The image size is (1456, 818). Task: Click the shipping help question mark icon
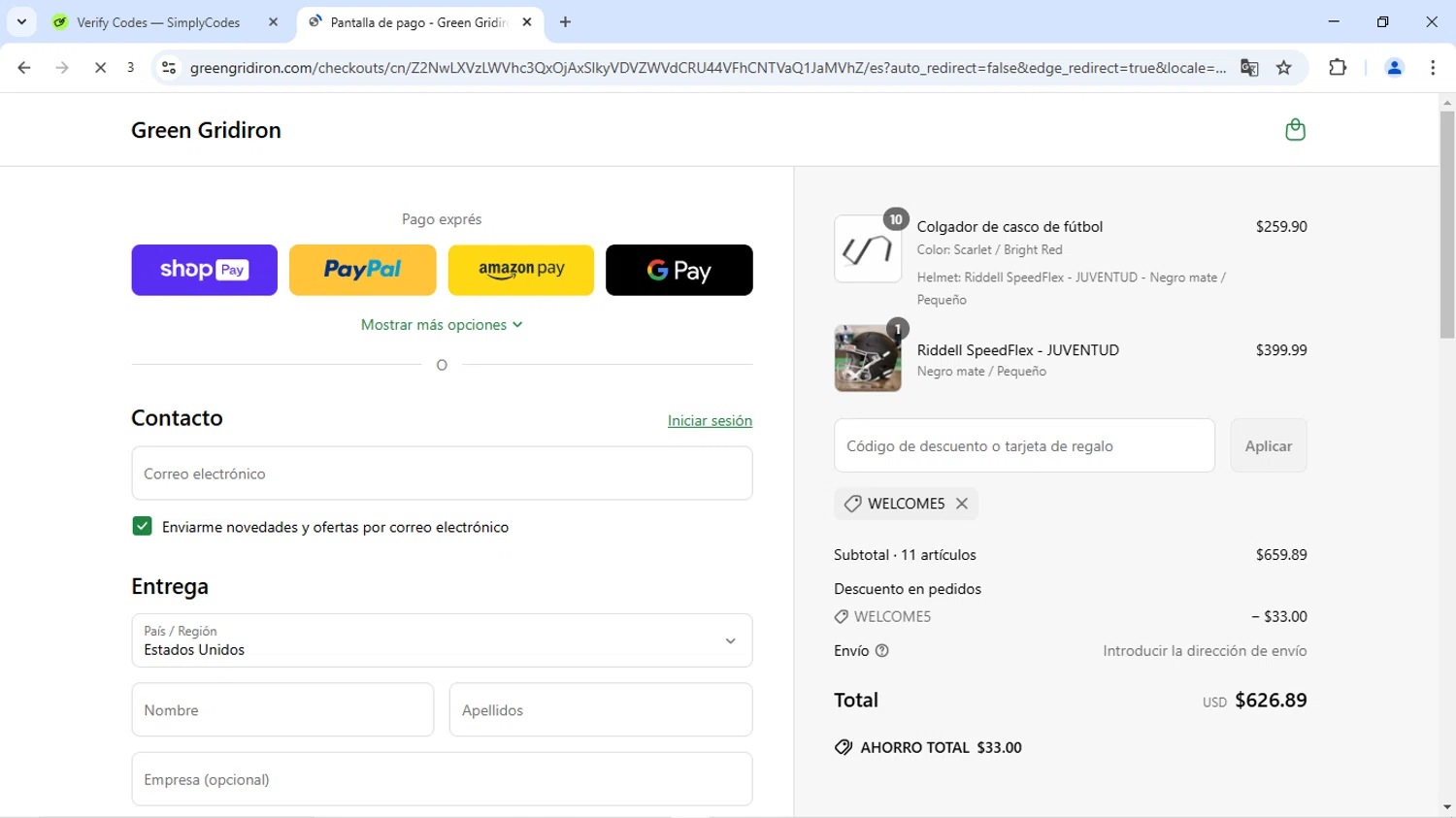(882, 651)
